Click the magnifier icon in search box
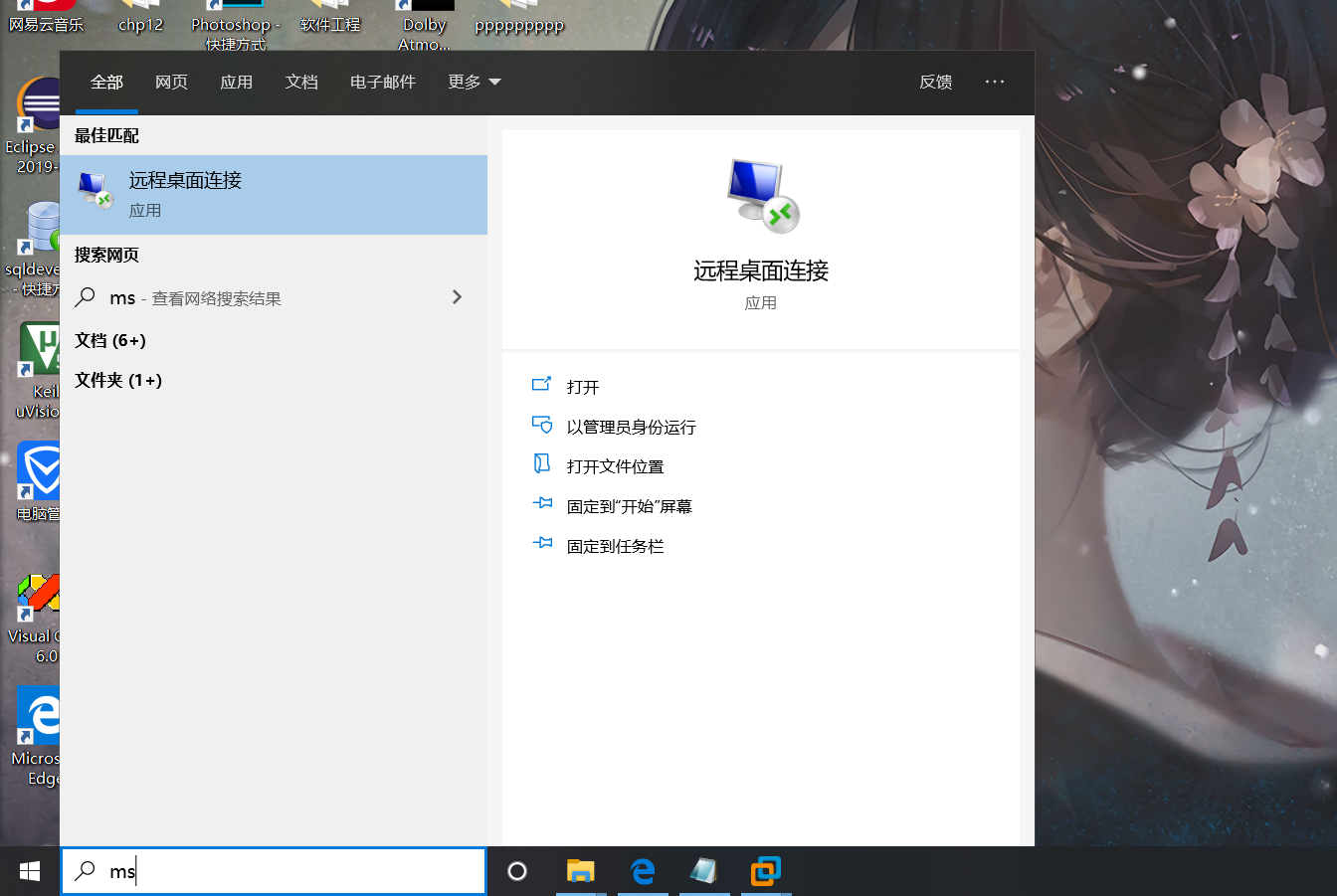This screenshot has width=1337, height=896. click(86, 871)
